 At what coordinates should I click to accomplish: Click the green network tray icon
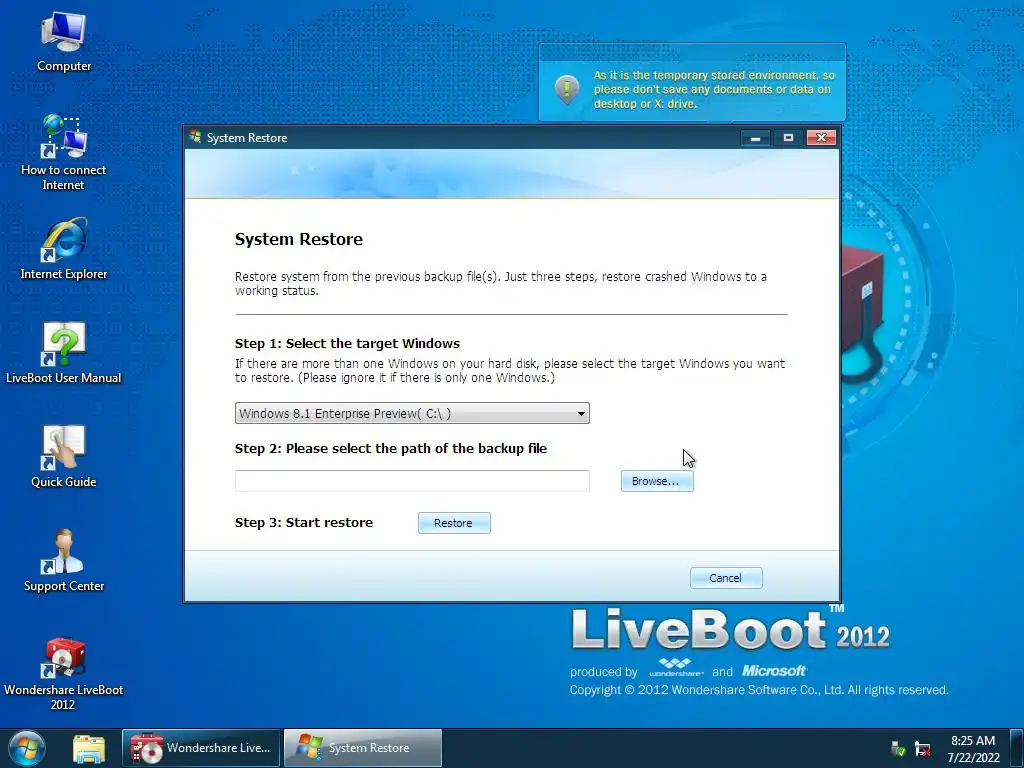click(x=899, y=748)
